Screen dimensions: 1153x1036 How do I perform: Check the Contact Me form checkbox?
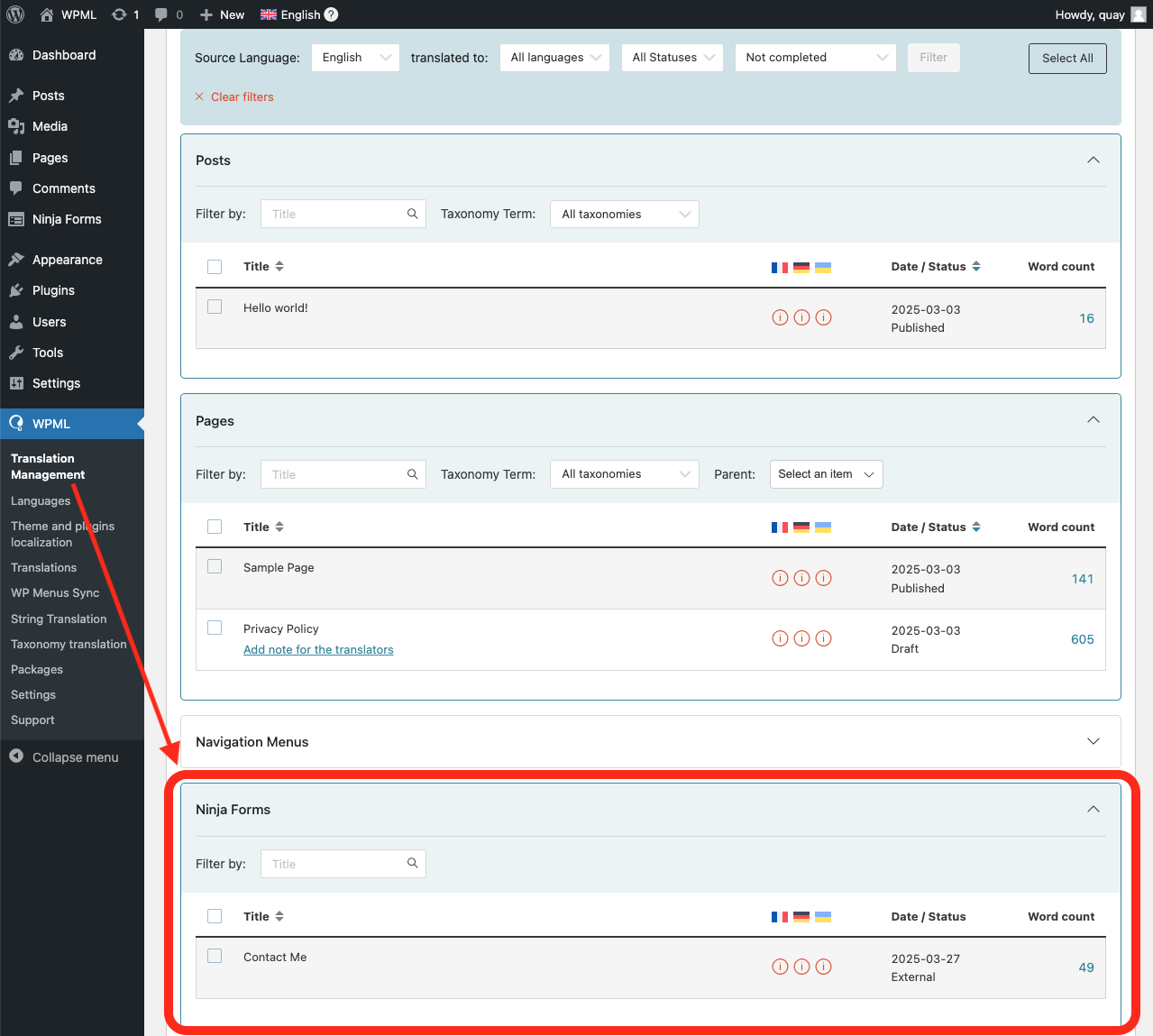click(215, 956)
